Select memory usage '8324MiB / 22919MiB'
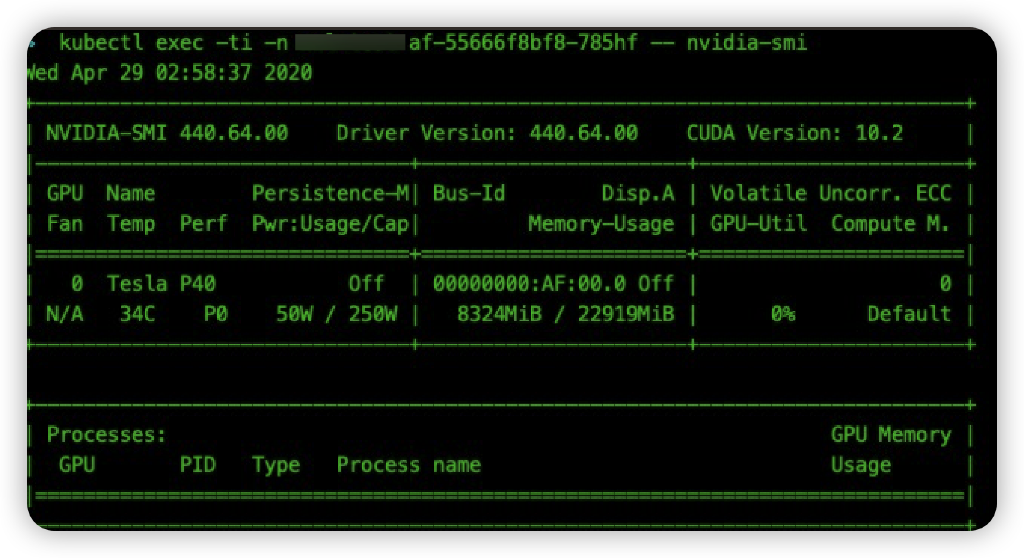1024x558 pixels. coord(565,314)
